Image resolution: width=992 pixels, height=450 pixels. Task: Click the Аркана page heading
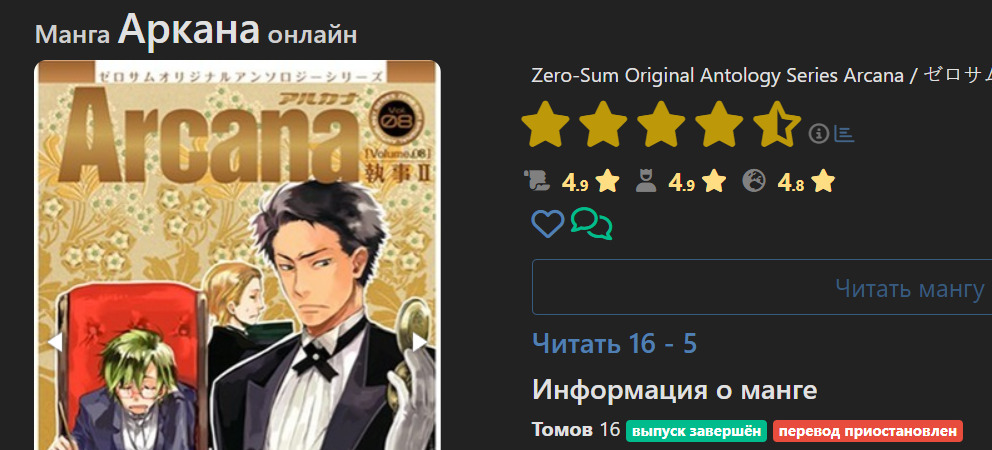click(189, 29)
